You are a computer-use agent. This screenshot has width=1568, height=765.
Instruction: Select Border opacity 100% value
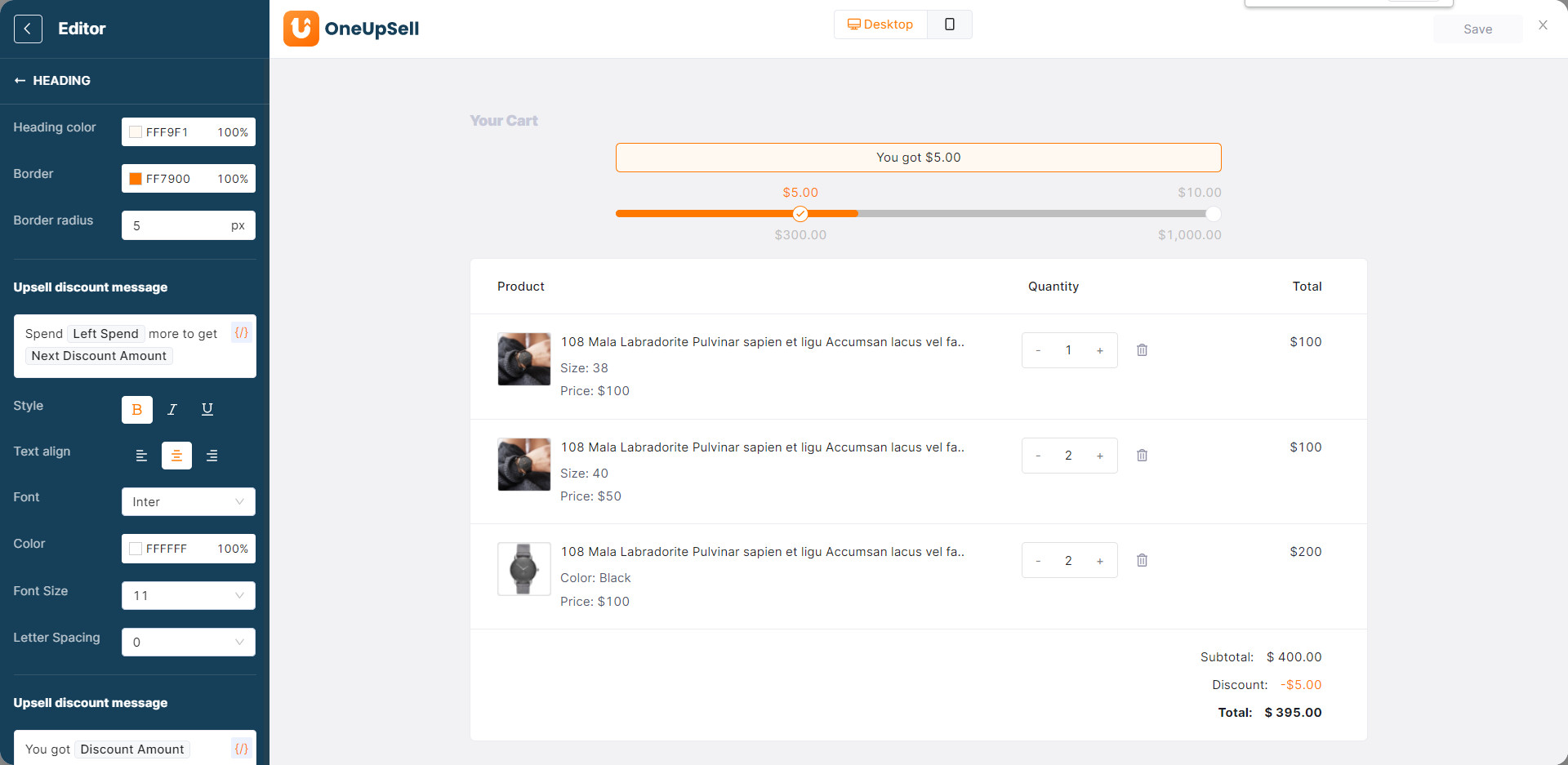click(233, 179)
